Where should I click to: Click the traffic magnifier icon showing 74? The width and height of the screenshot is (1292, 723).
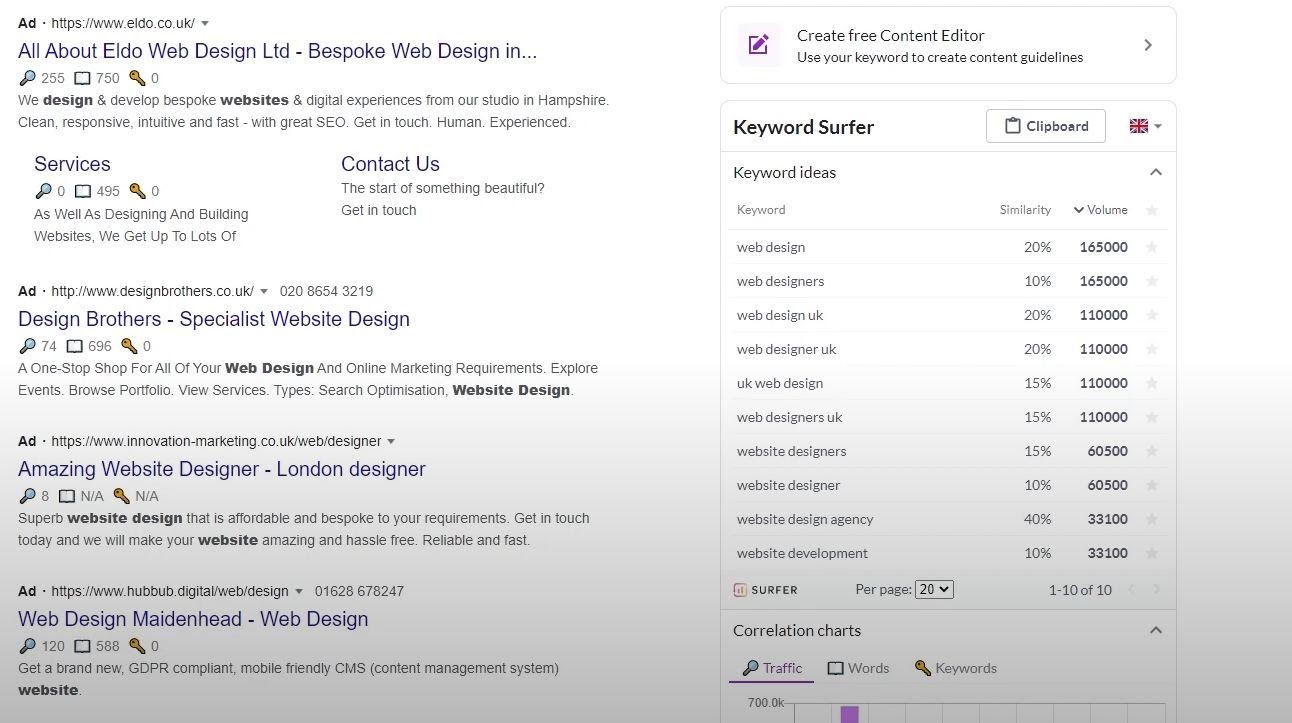27,346
